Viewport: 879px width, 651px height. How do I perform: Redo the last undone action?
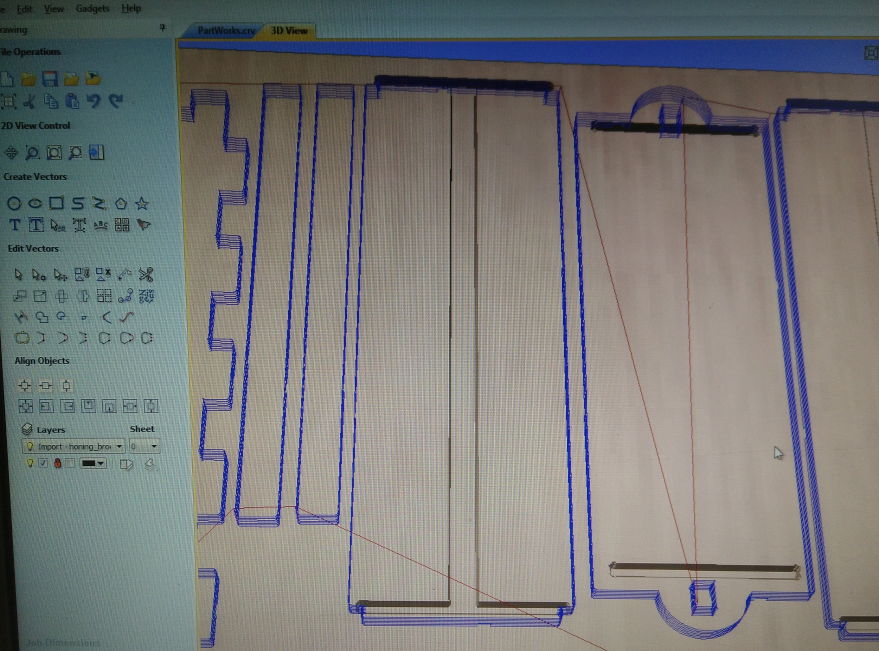coord(115,101)
